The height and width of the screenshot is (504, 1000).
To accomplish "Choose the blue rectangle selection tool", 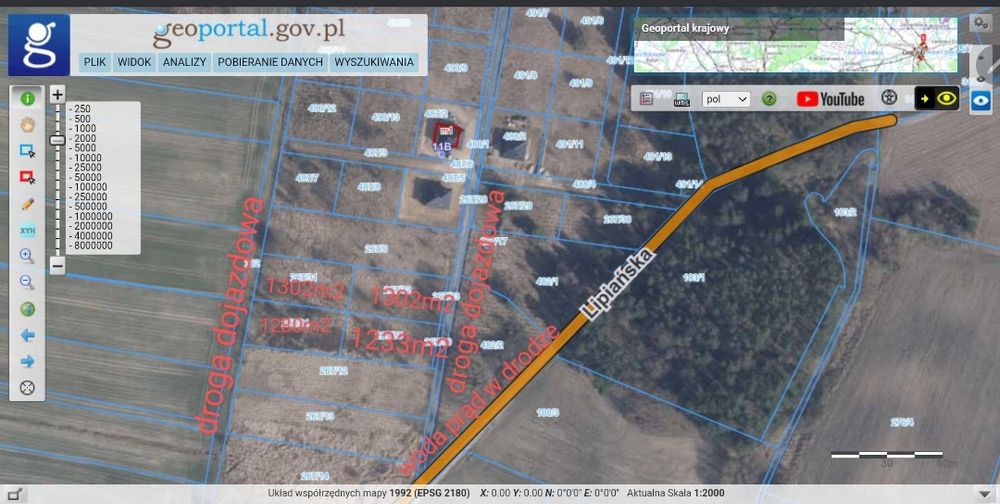I will [x=27, y=151].
